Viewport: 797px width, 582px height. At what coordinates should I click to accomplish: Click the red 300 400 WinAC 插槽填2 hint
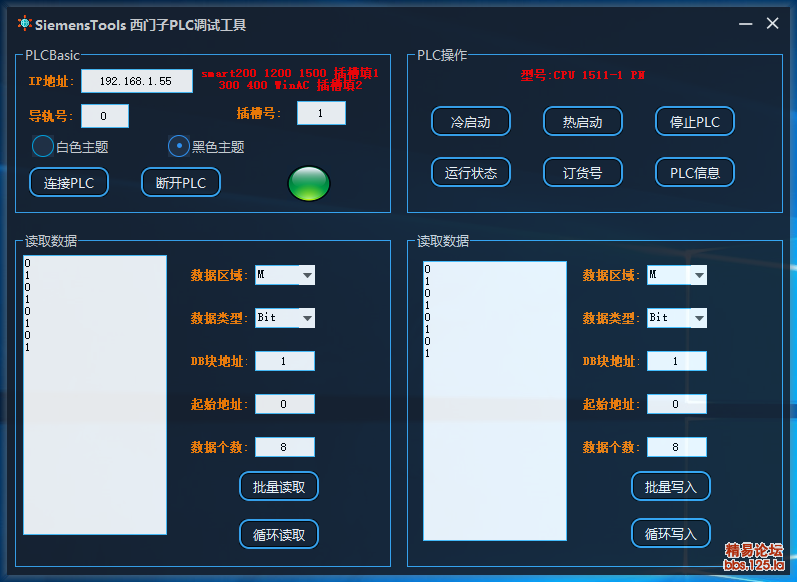coord(290,85)
